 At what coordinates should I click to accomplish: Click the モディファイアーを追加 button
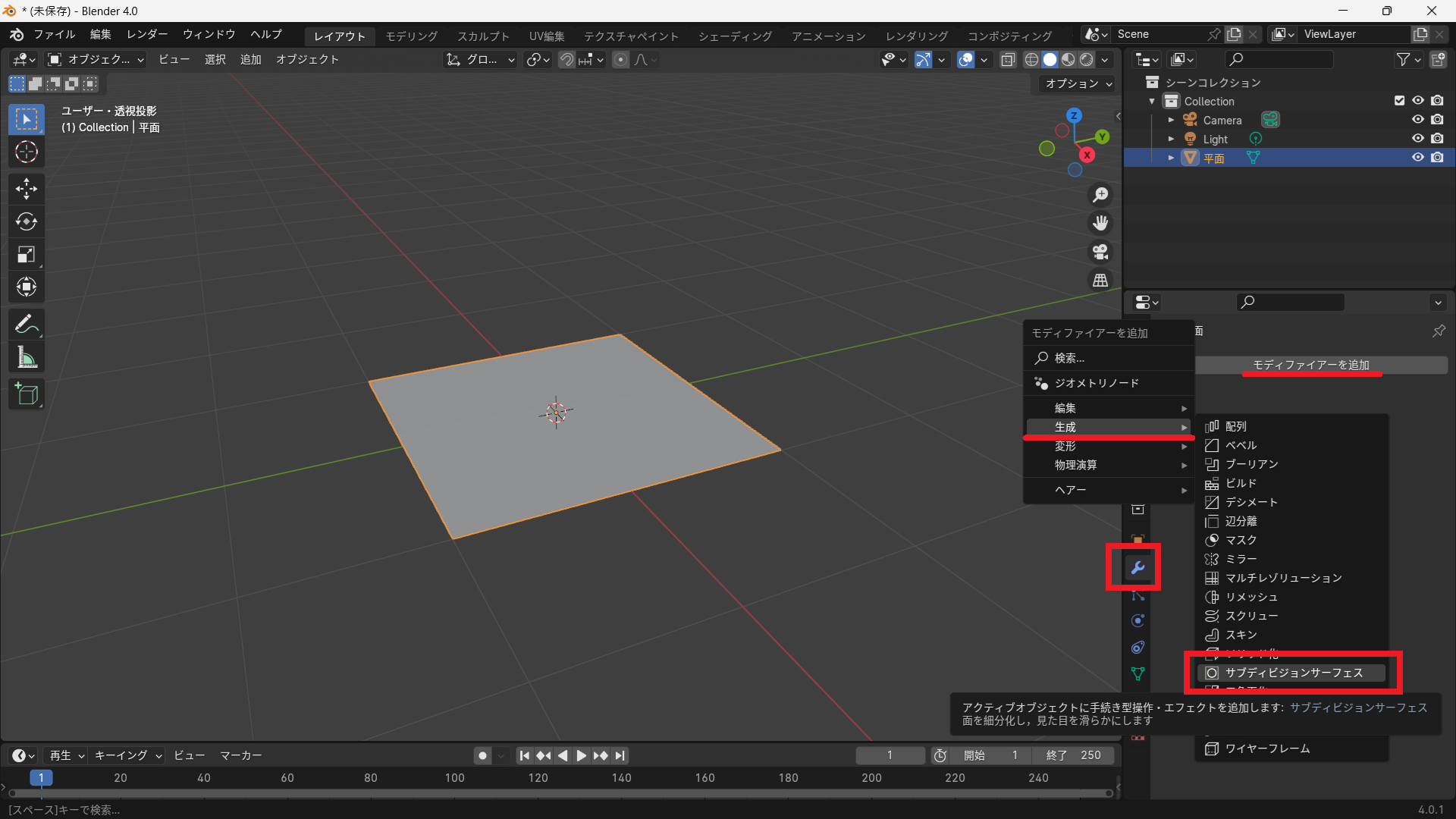pyautogui.click(x=1310, y=365)
